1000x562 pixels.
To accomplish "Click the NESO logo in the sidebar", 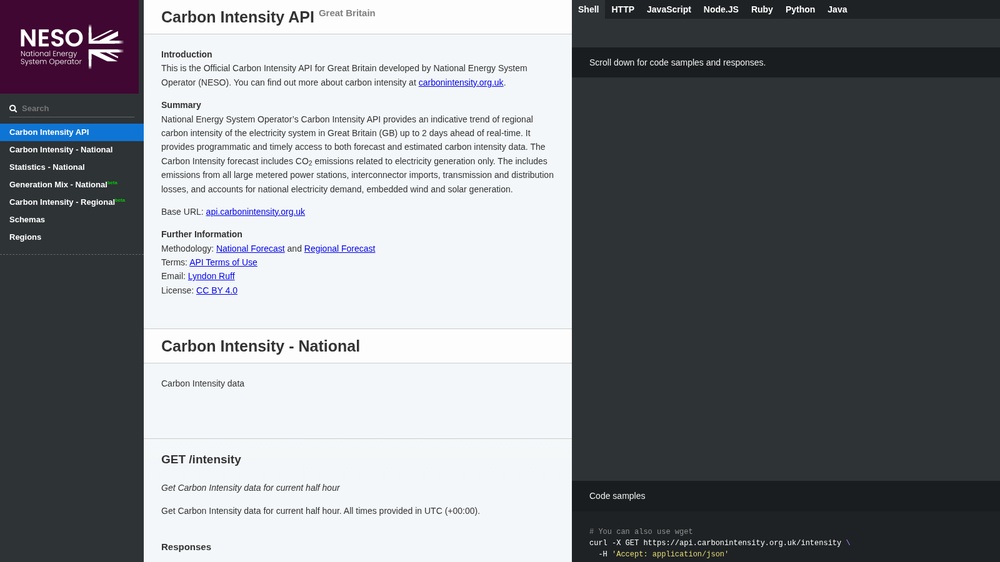I will [71, 47].
